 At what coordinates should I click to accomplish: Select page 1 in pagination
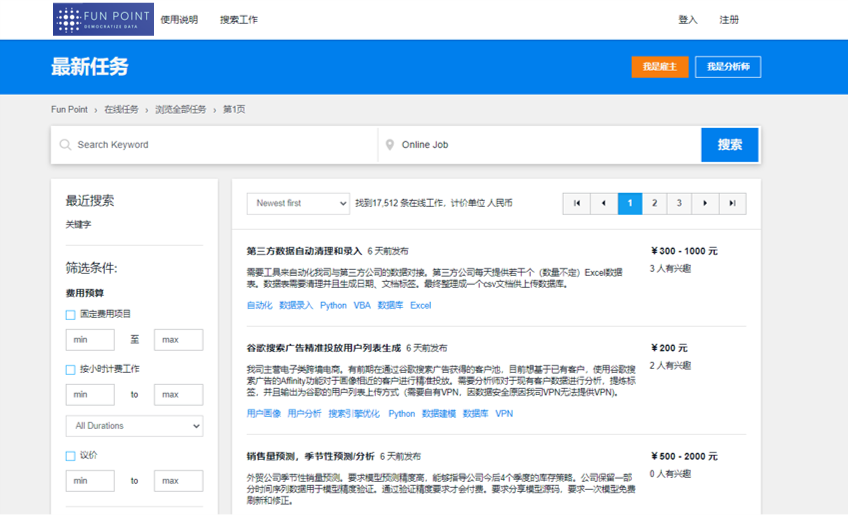click(x=630, y=203)
